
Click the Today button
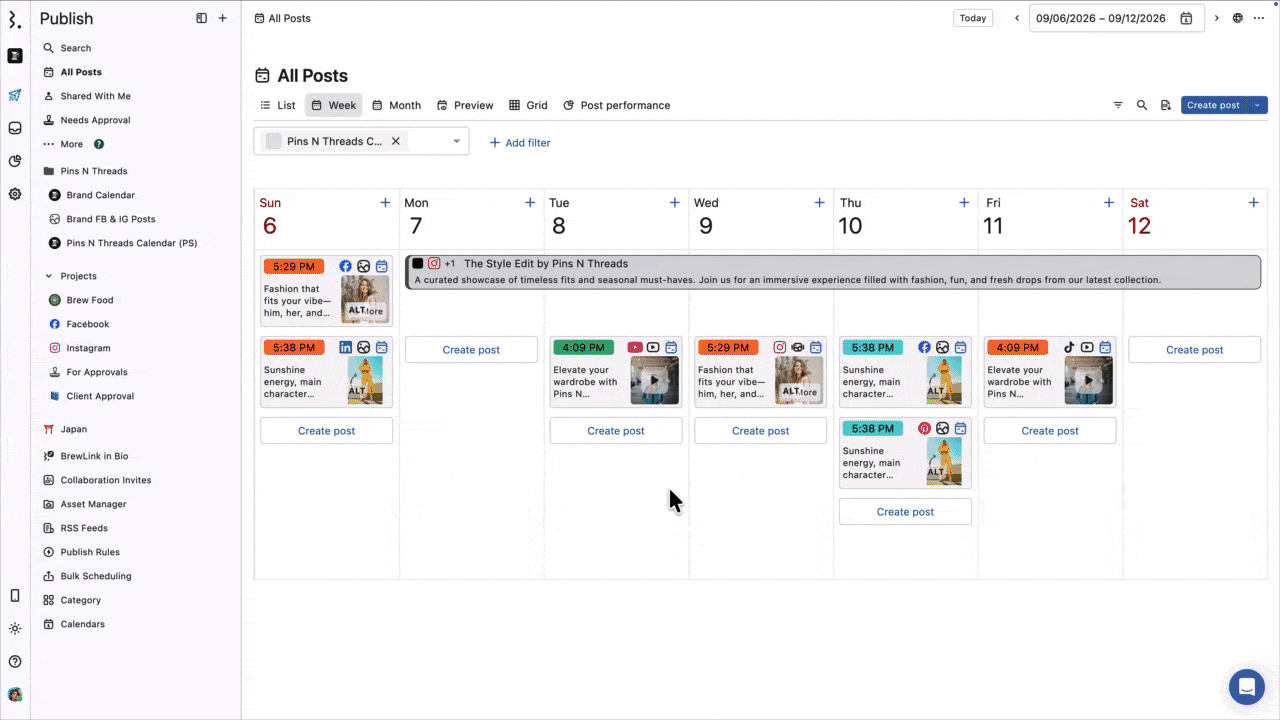973,18
